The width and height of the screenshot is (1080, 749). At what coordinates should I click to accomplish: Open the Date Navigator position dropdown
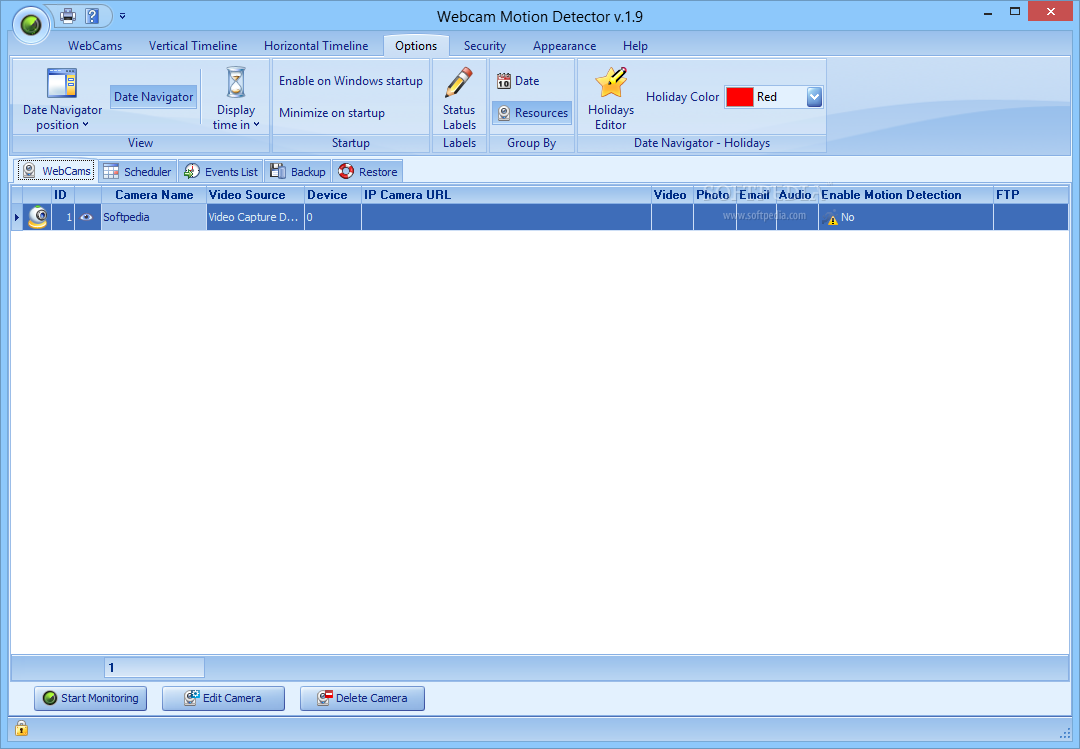click(62, 99)
